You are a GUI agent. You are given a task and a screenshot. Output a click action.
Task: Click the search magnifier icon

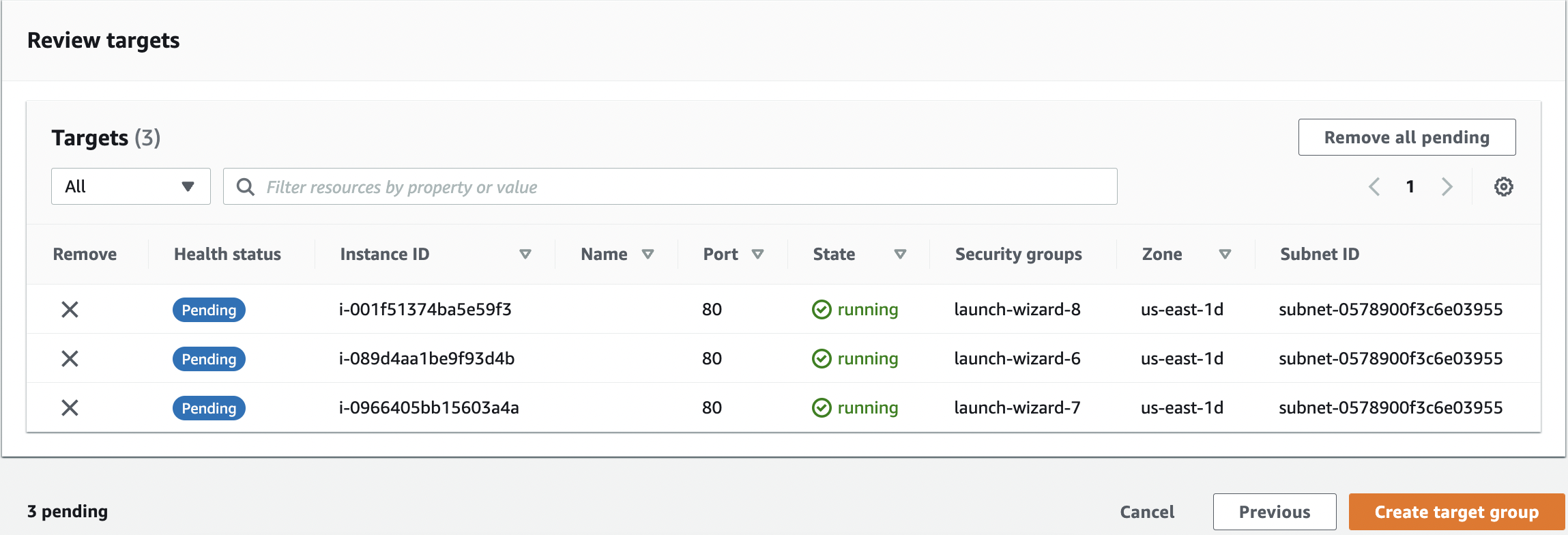[245, 187]
